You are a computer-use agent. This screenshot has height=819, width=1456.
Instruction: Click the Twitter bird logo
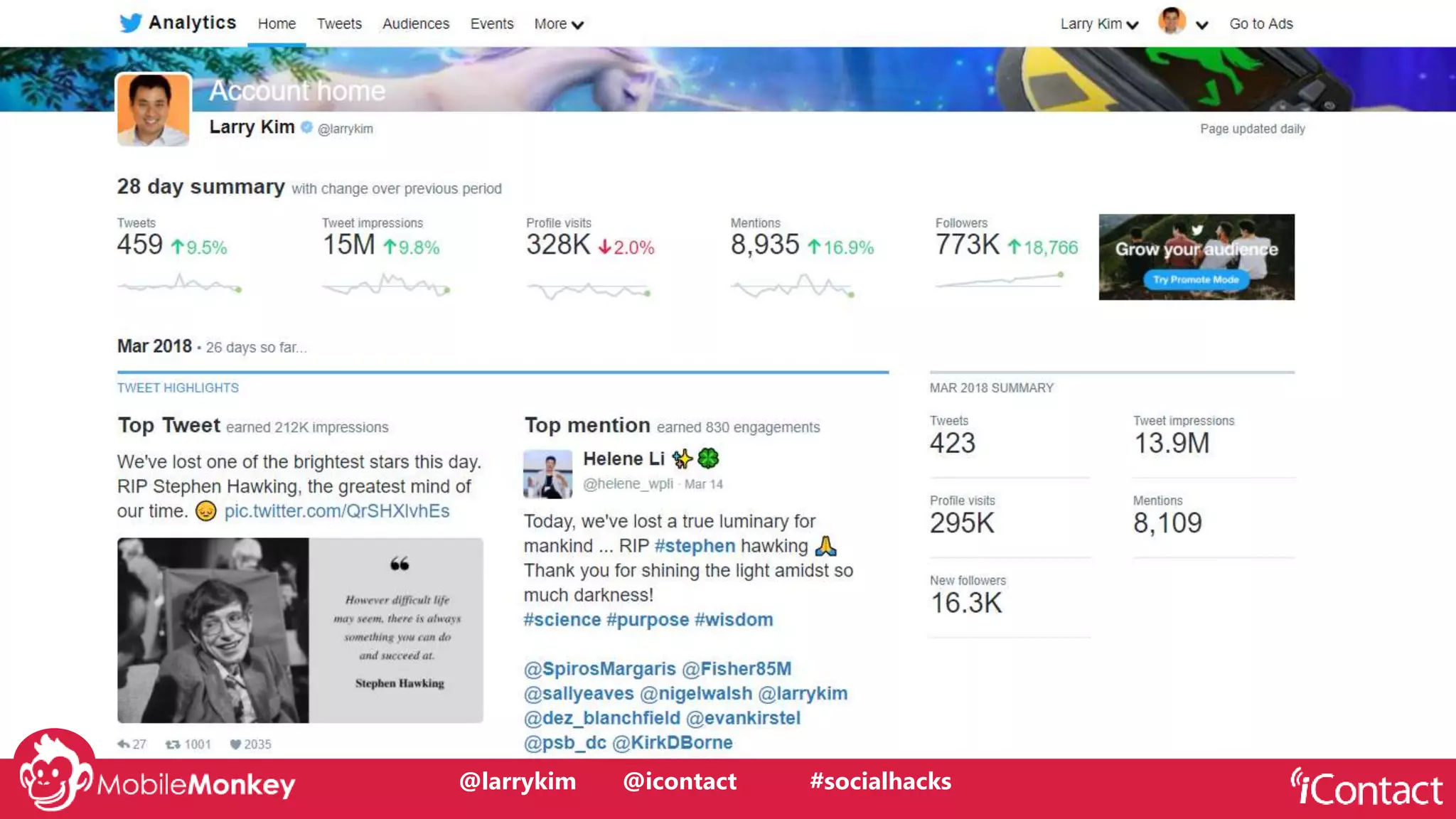point(130,23)
